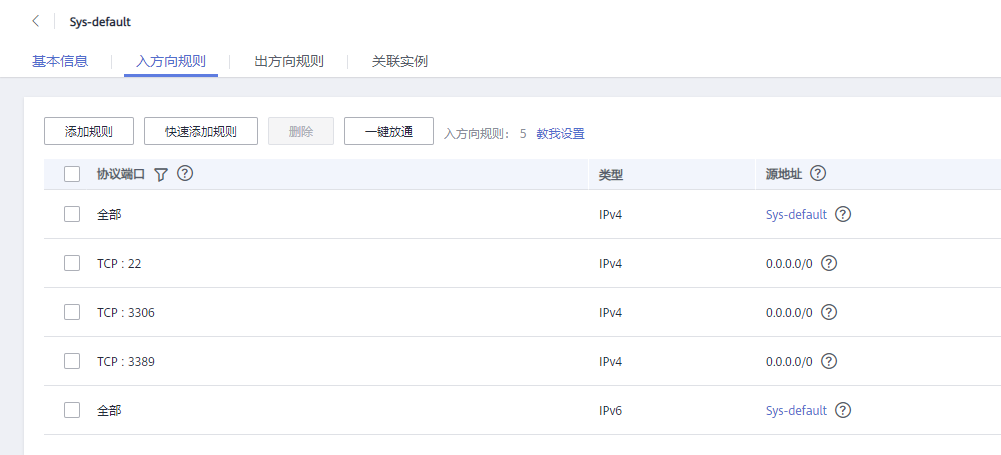Click the TCP : 3389 protocol text
This screenshot has width=1001, height=455.
tap(126, 362)
